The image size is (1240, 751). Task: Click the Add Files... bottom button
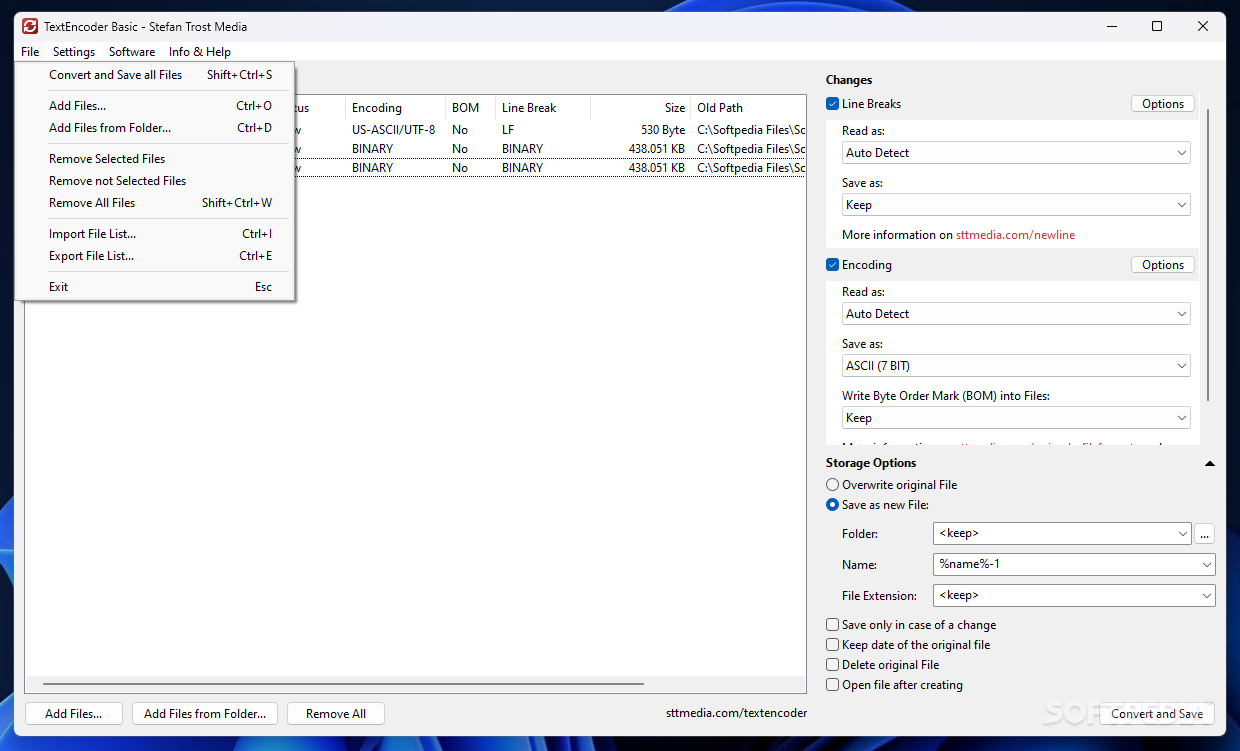(x=74, y=714)
